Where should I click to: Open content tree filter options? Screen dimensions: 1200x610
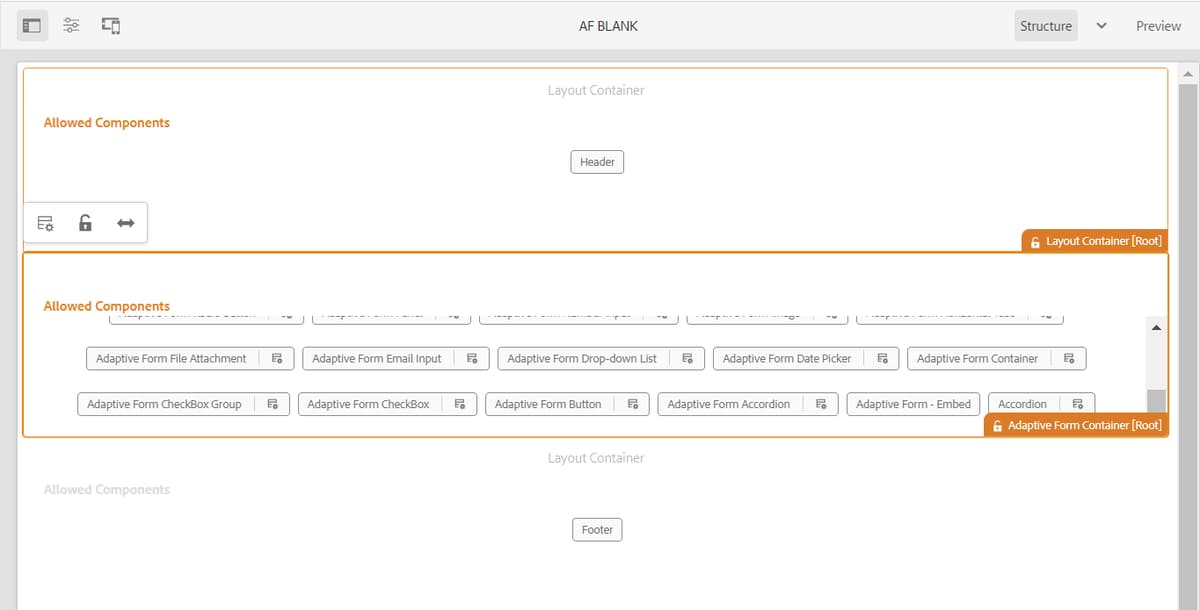click(70, 24)
